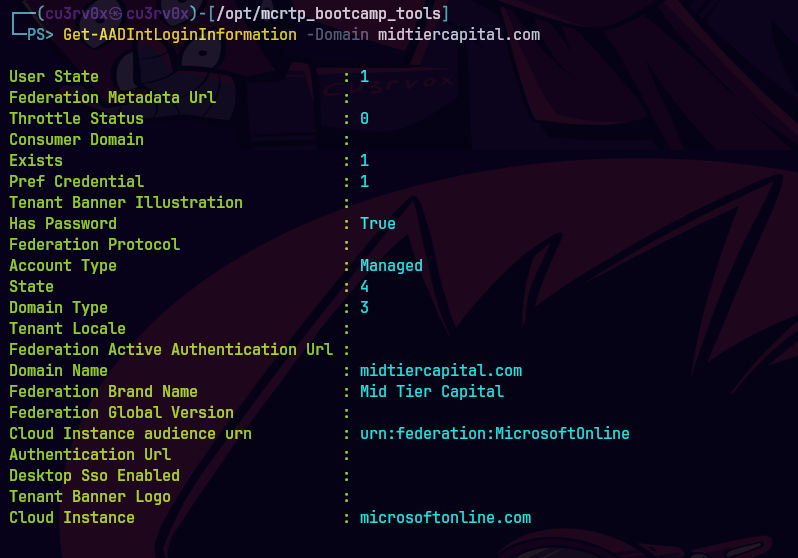Click the Throttle Status value 0

click(364, 118)
